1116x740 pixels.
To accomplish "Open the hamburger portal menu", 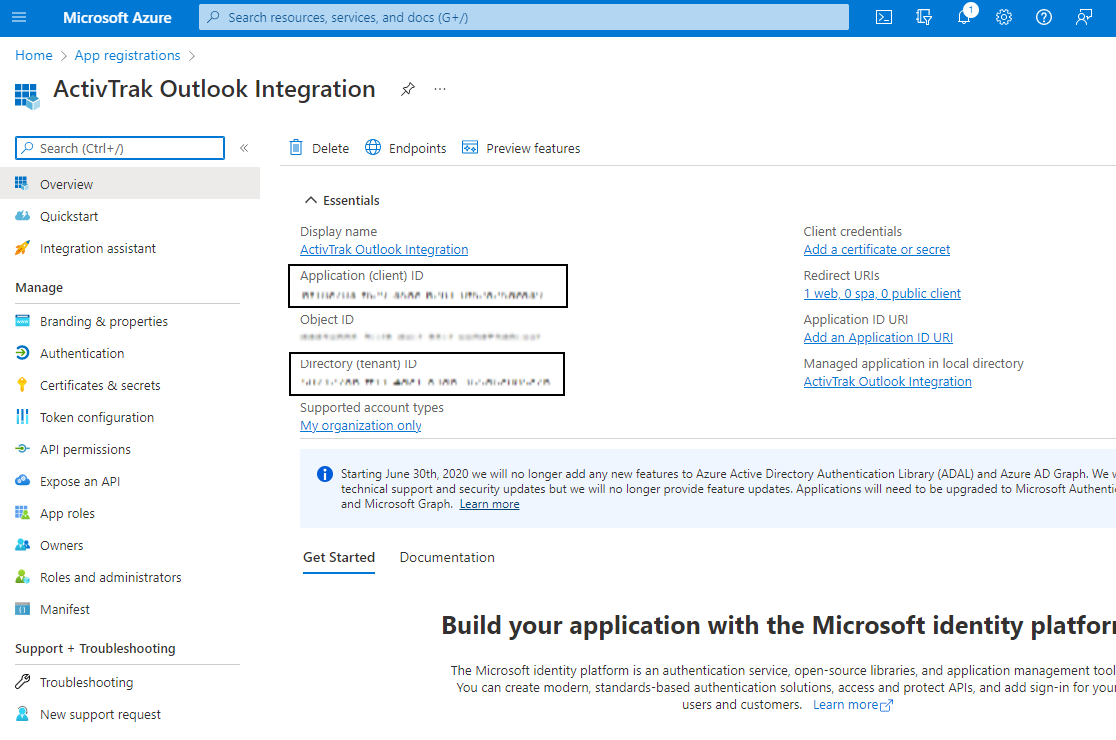I will click(x=20, y=17).
